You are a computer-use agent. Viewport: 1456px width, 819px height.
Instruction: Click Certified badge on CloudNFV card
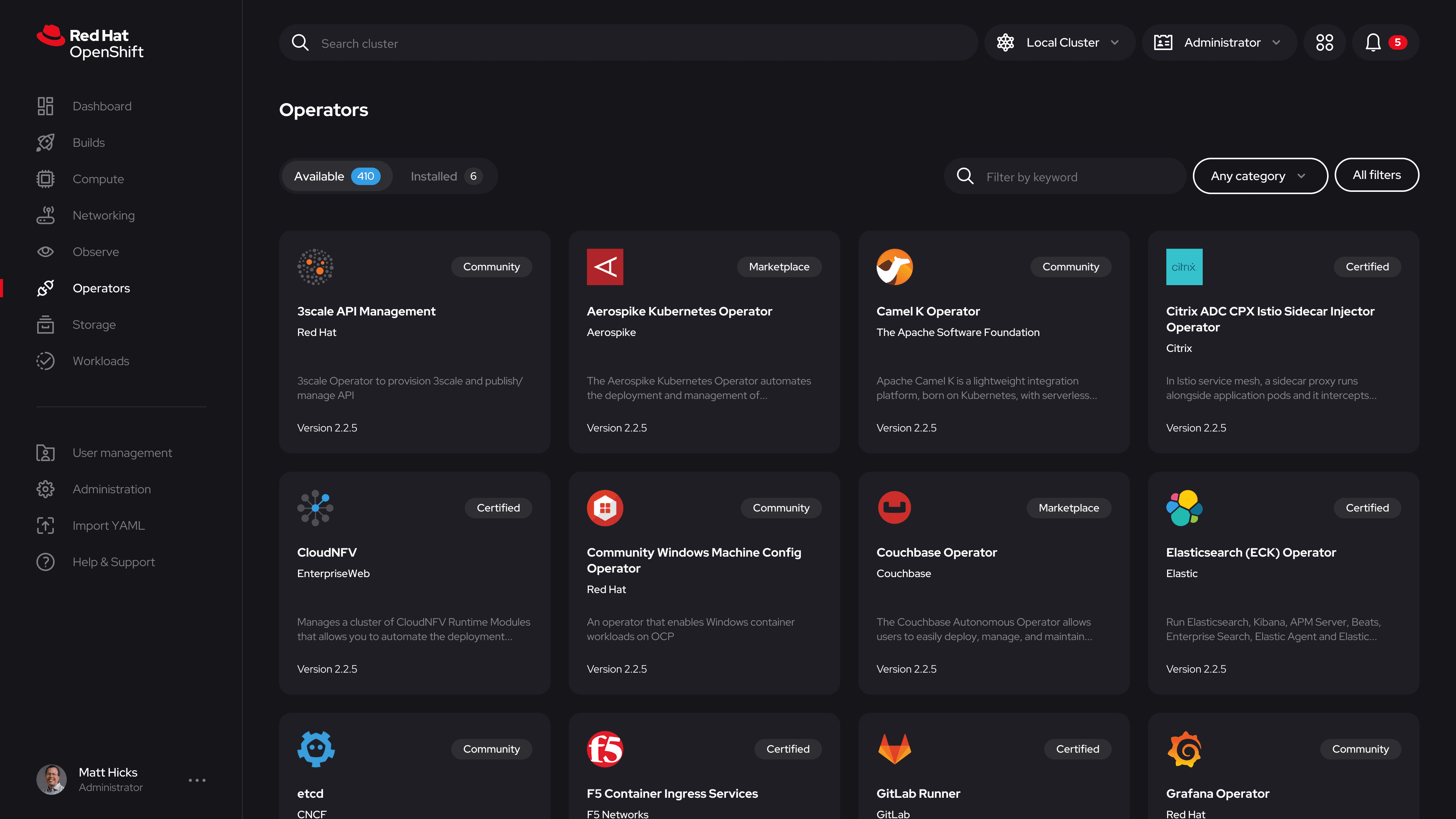[498, 508]
